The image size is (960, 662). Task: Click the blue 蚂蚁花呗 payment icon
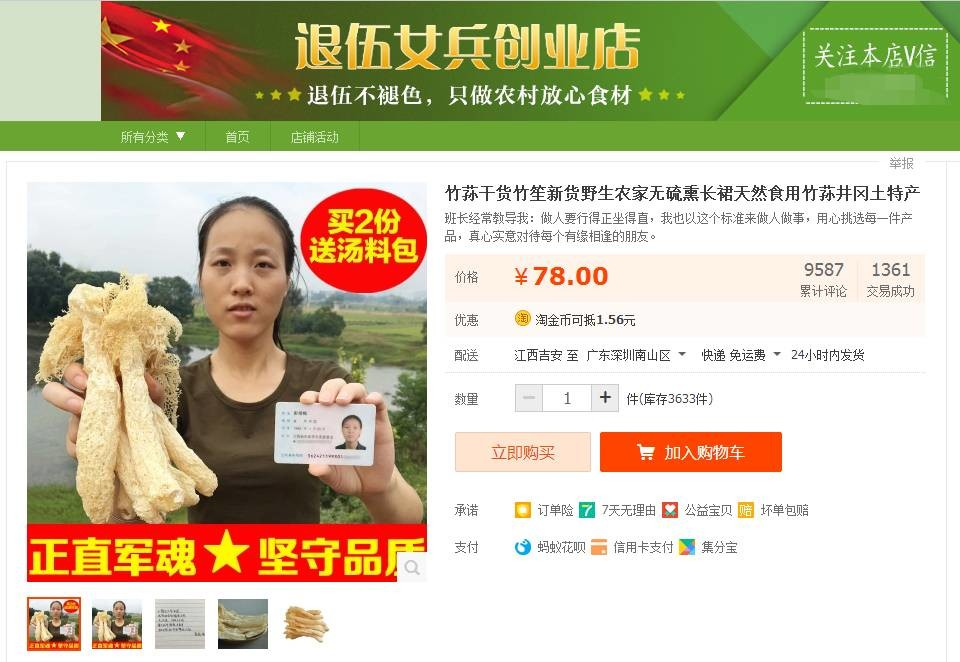tap(522, 547)
